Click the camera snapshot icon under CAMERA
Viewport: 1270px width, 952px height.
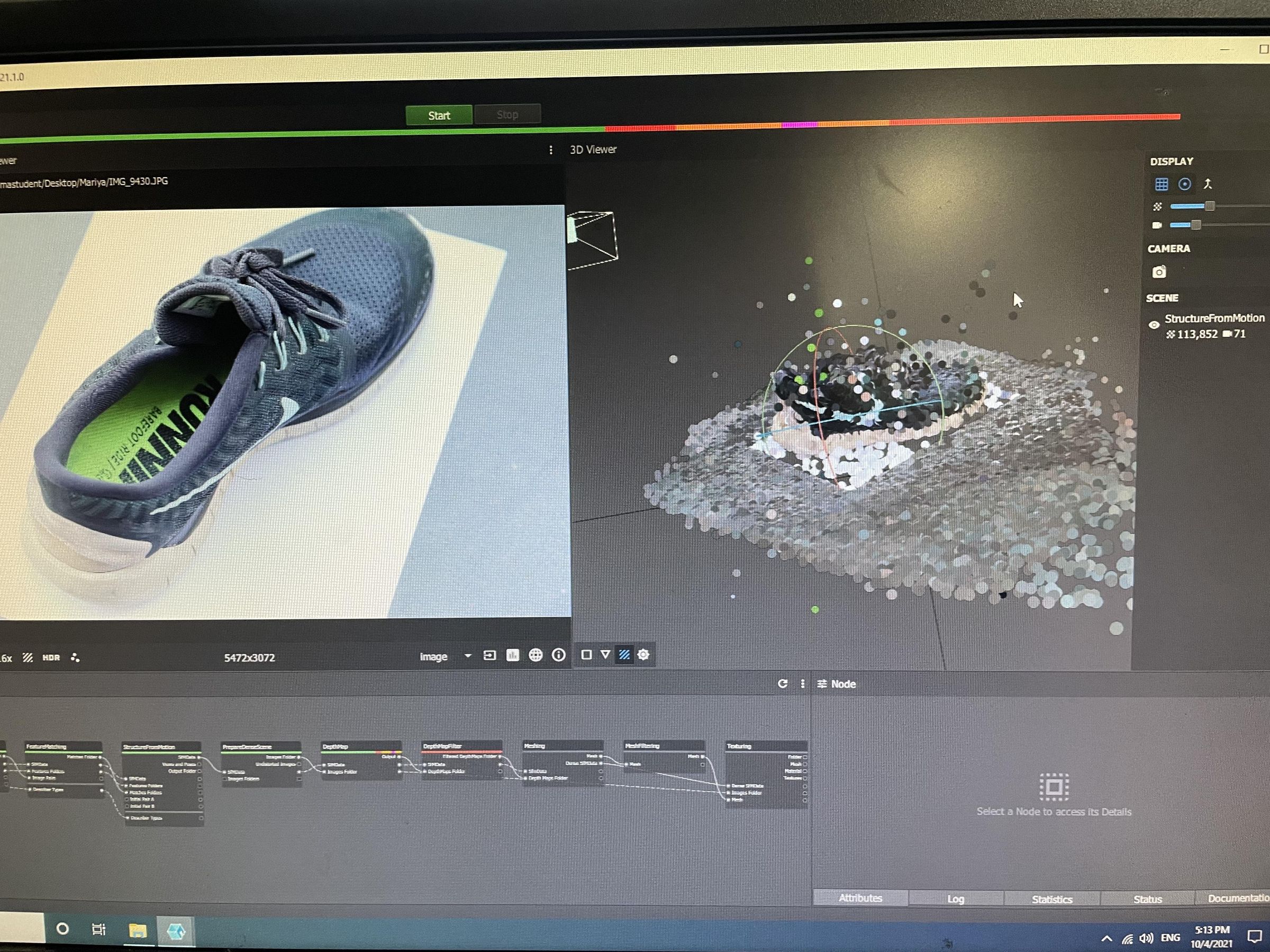pyautogui.click(x=1159, y=272)
